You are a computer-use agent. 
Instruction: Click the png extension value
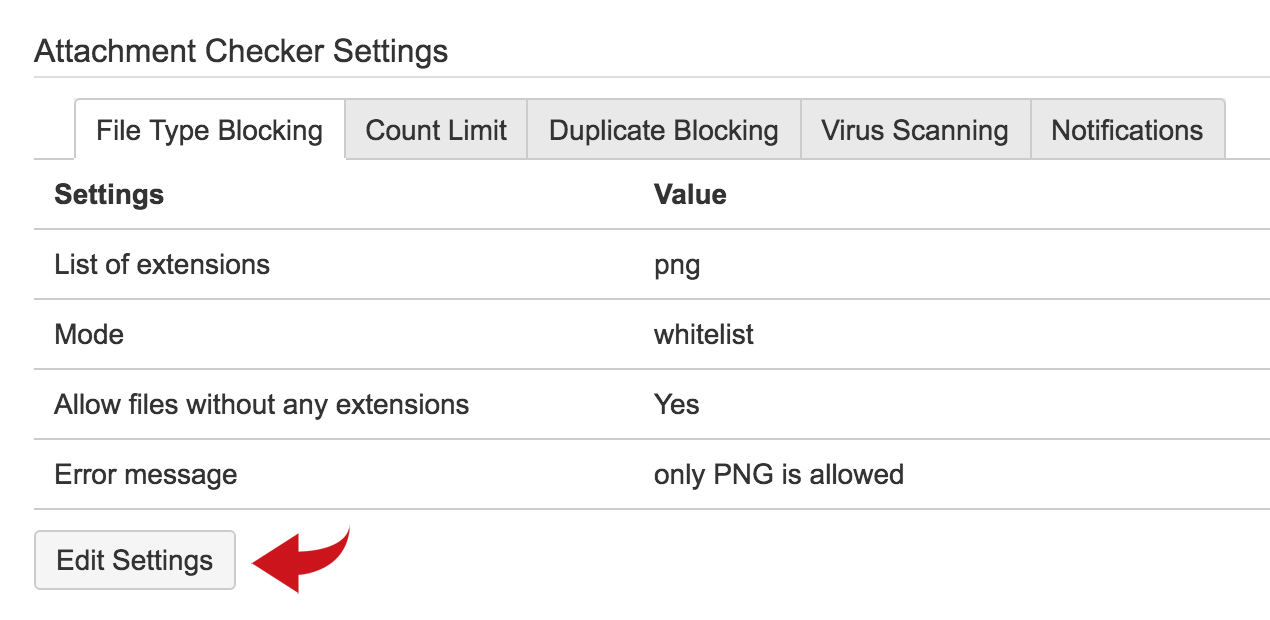[676, 264]
